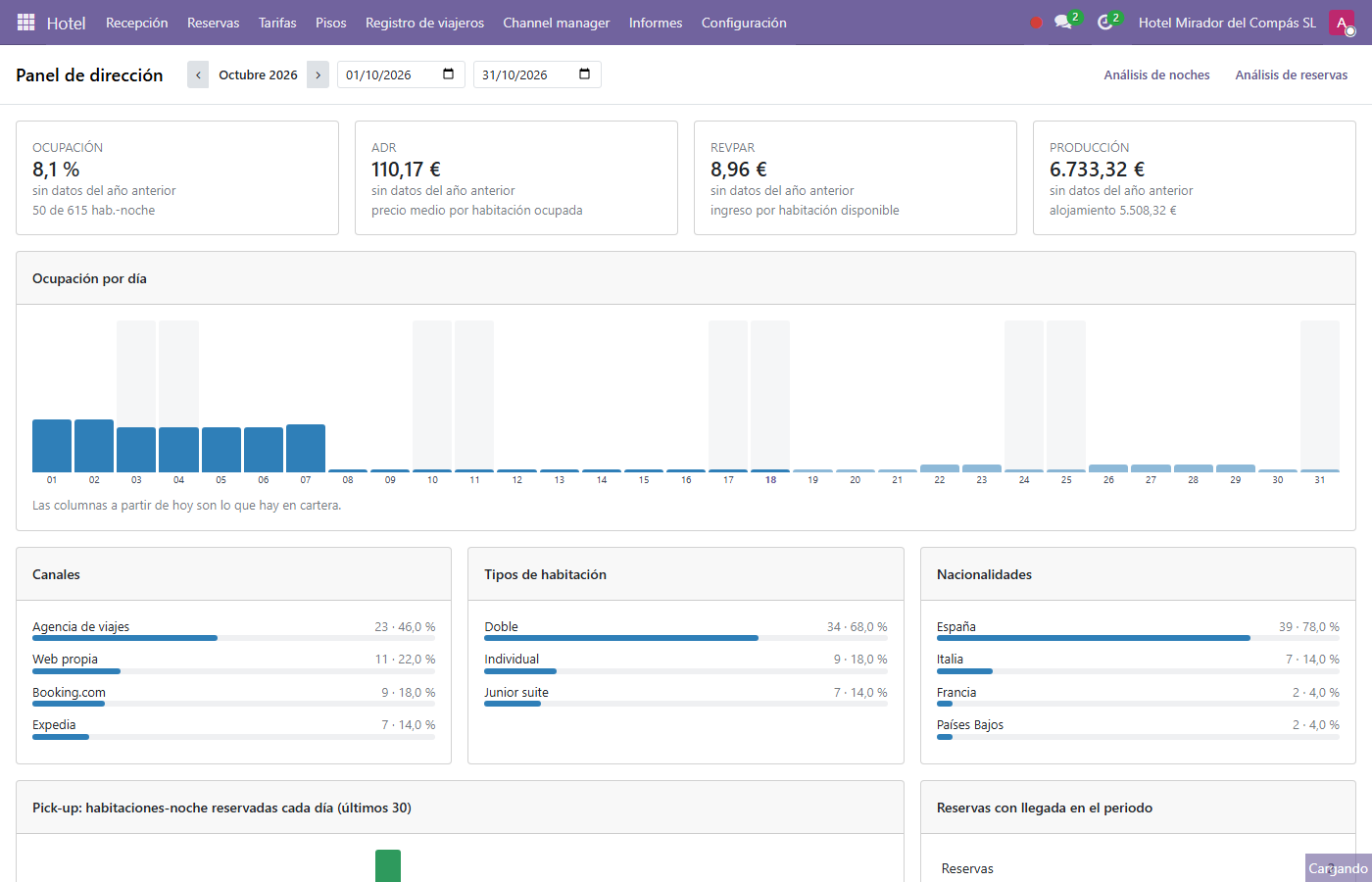Click the end date field 31/10/2026
This screenshot has height=882, width=1372.
pos(537,74)
